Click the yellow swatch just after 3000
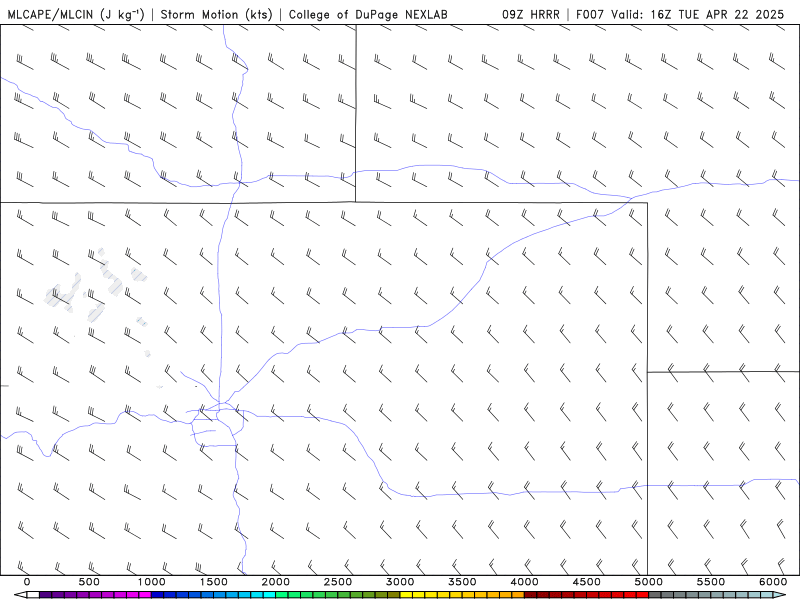800x600 pixels. (x=406, y=595)
